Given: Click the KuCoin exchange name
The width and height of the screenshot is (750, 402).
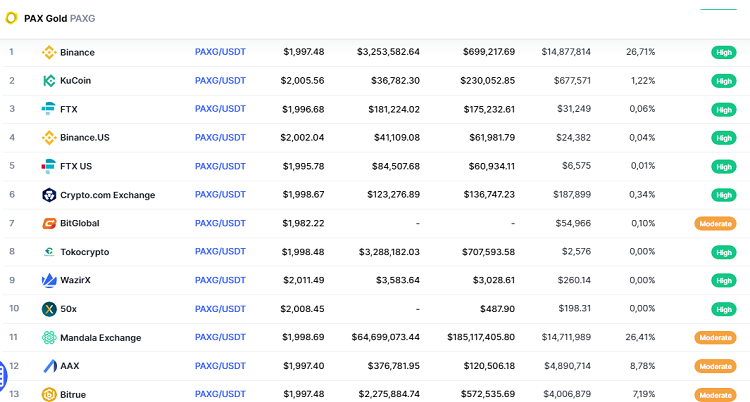Looking at the screenshot, I should 75,80.
